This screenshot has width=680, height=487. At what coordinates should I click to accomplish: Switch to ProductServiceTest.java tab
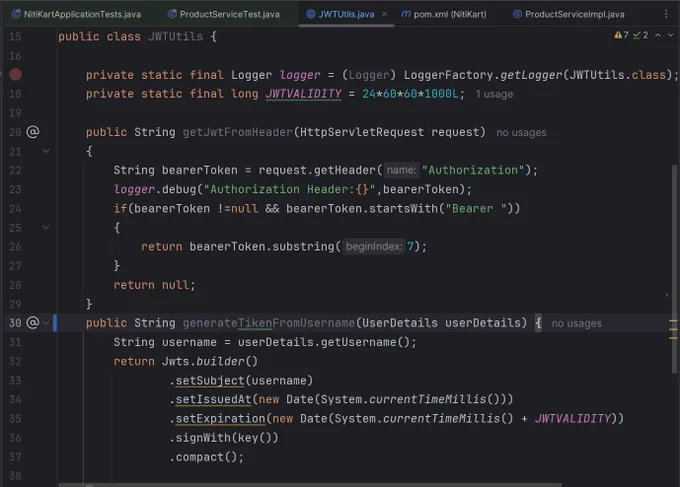point(224,14)
